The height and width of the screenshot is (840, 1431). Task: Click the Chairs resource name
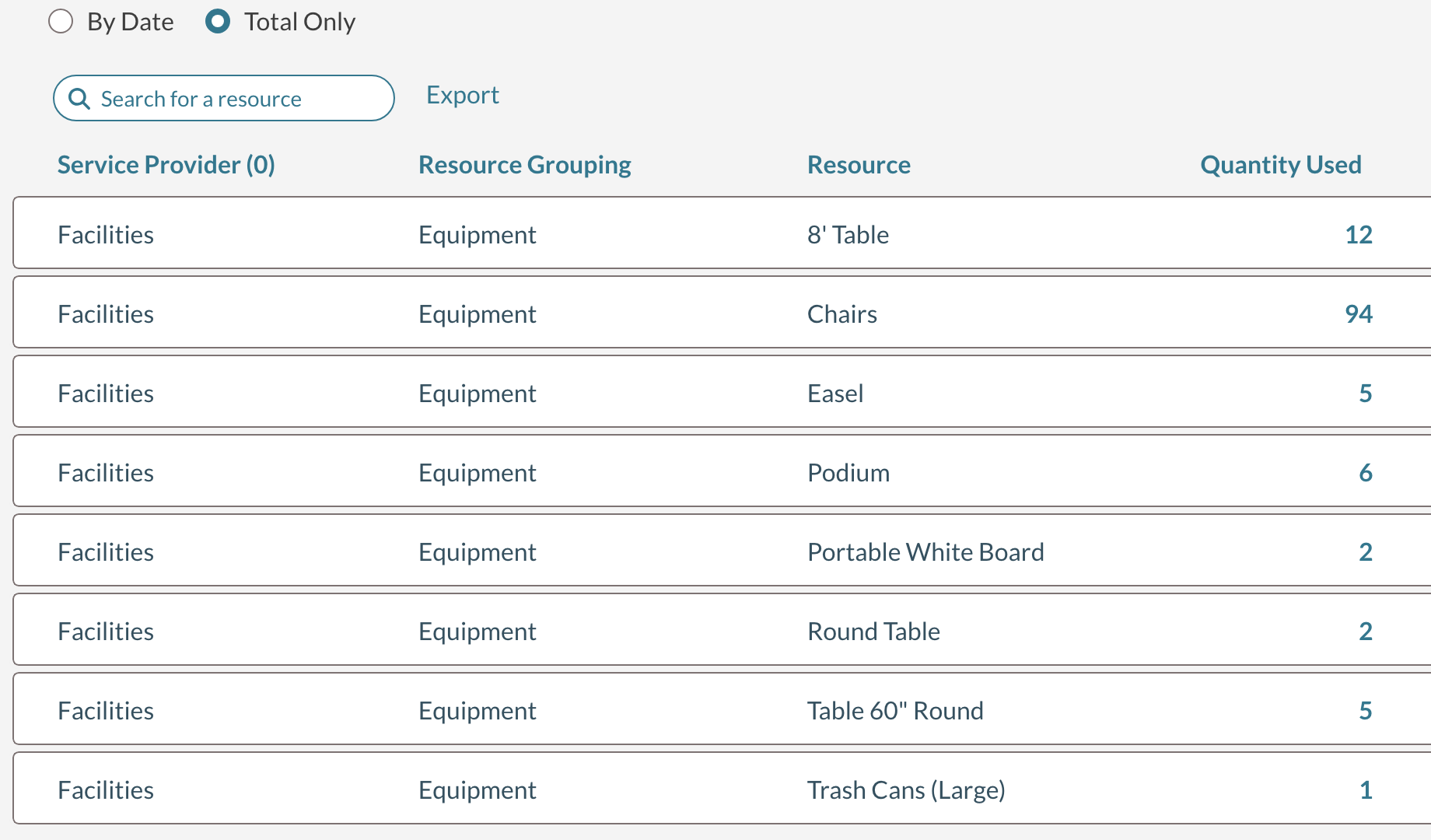(842, 313)
